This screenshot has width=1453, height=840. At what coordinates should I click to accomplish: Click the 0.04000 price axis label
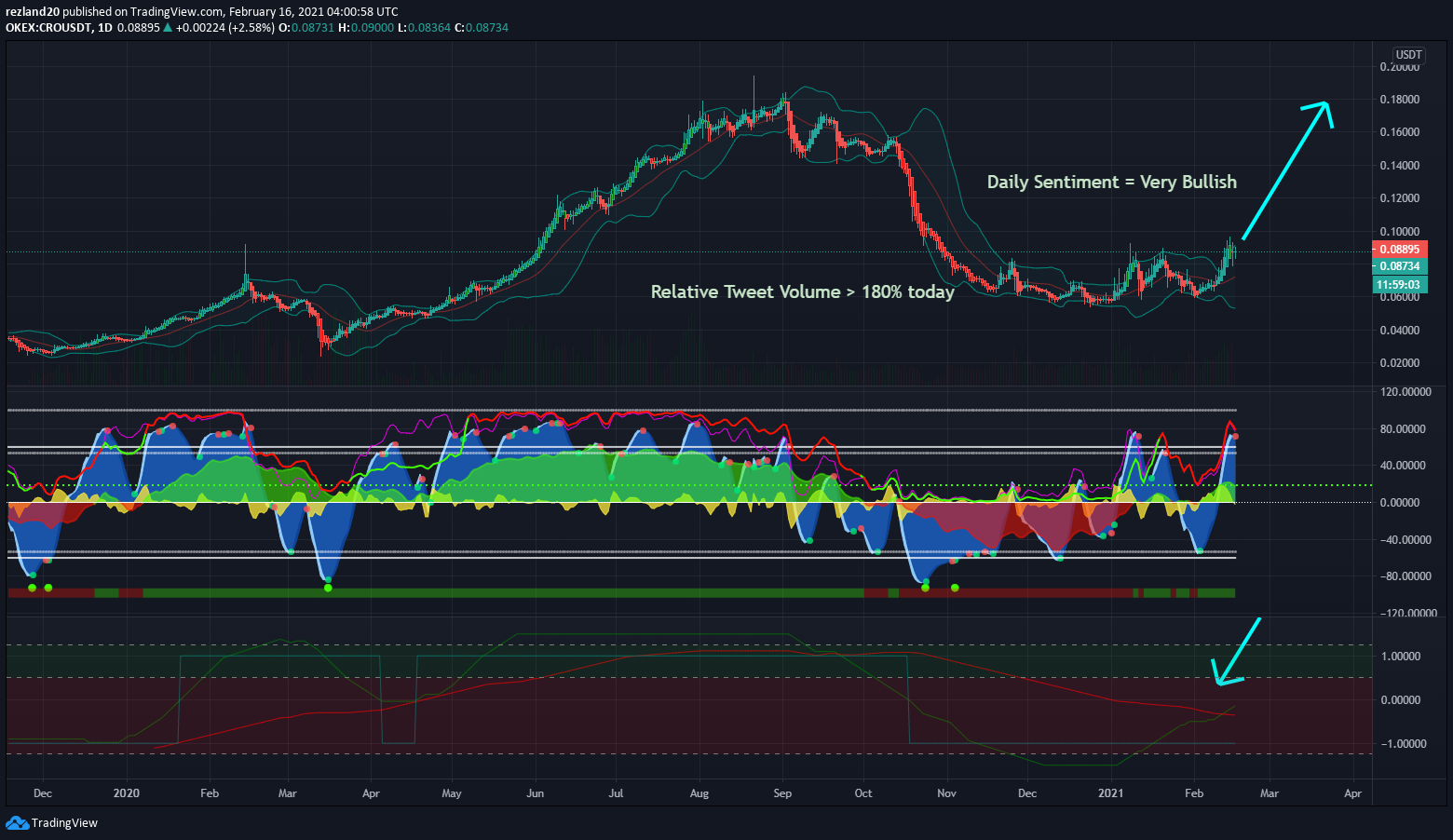point(1399,331)
